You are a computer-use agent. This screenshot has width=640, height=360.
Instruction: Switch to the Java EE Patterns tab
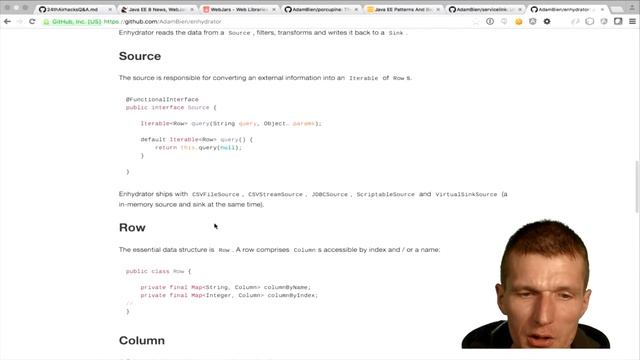pyautogui.click(x=403, y=9)
